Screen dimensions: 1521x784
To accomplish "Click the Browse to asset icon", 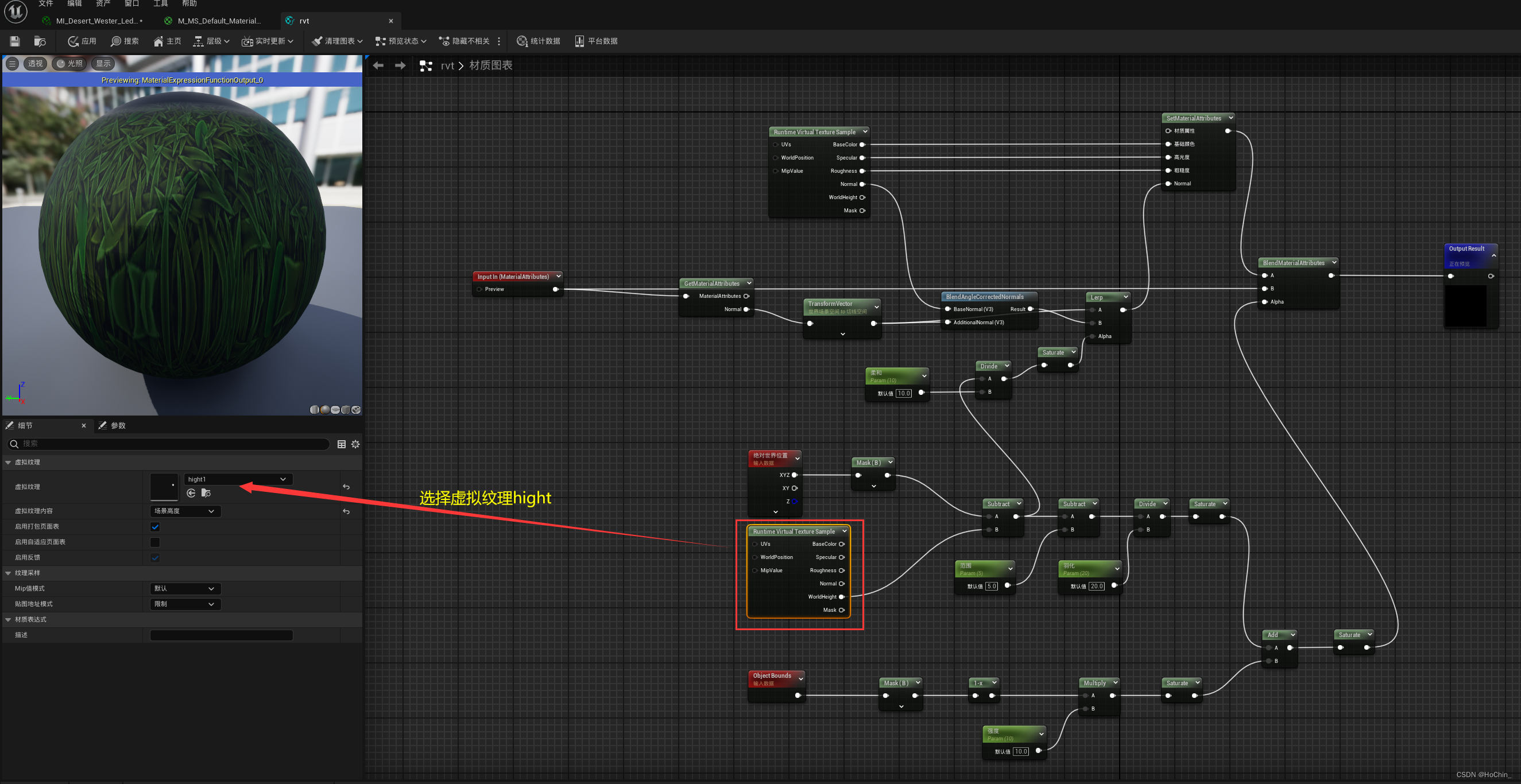I will (x=40, y=41).
